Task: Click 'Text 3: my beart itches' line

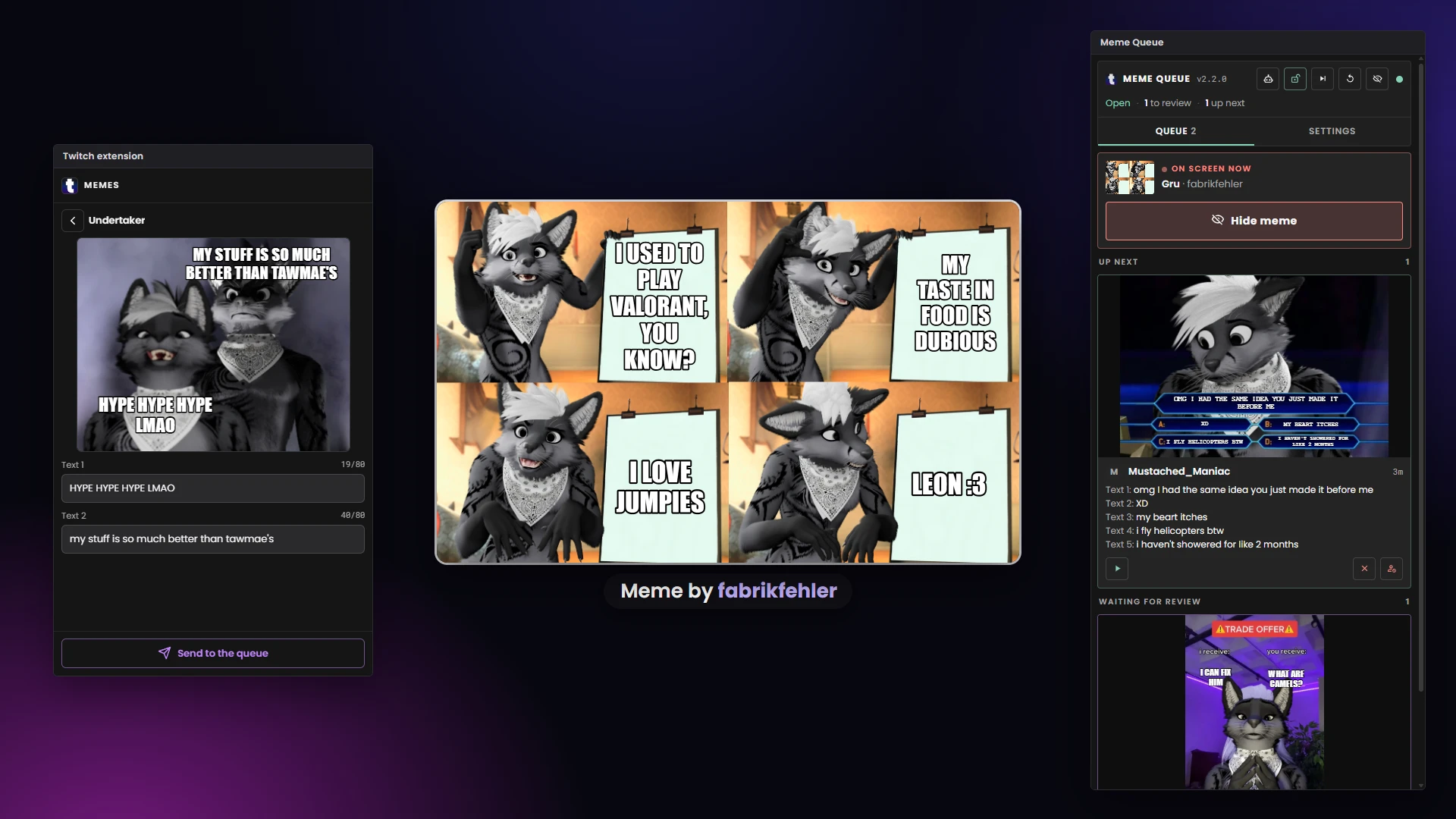Action: (1156, 517)
